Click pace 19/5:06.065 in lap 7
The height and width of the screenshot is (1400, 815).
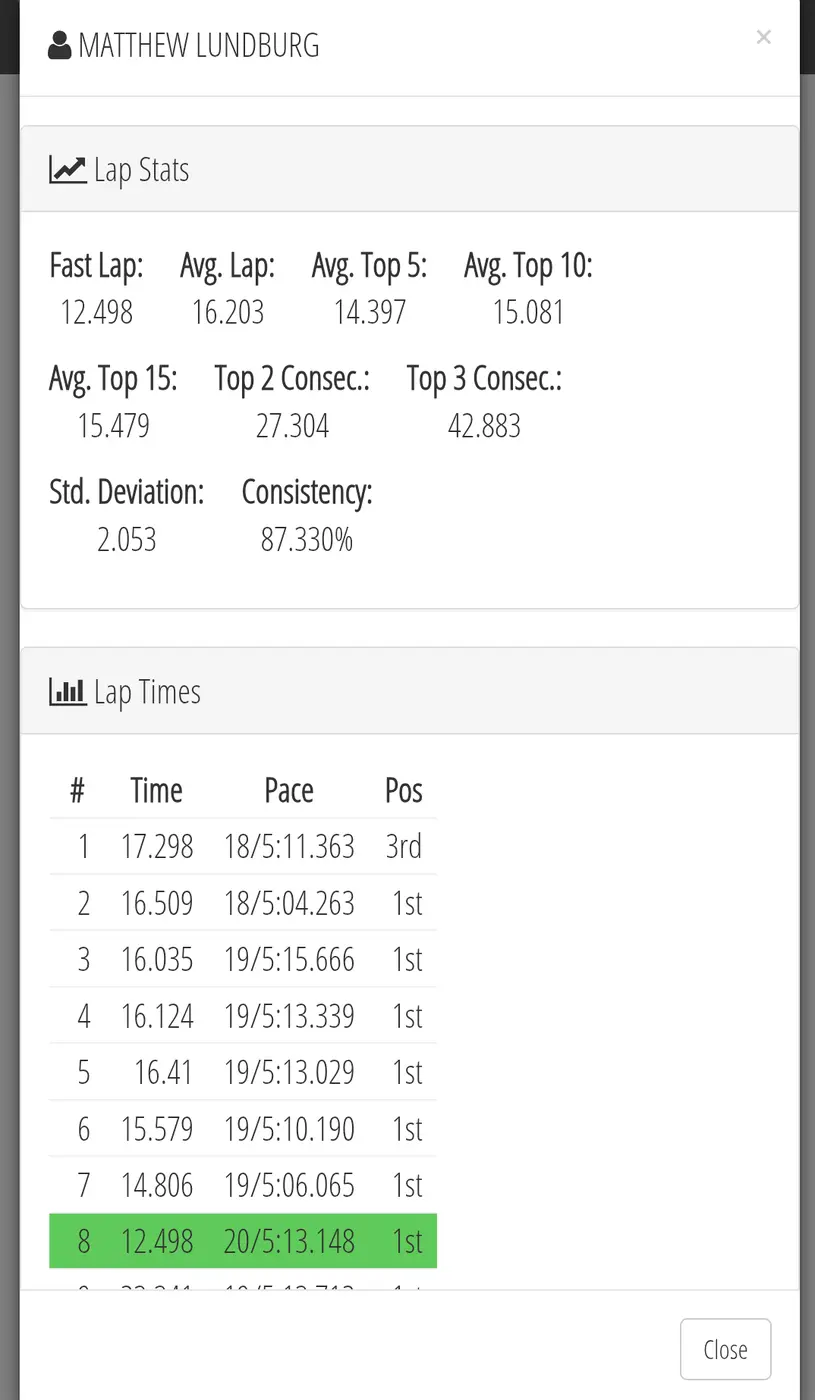pos(289,1185)
